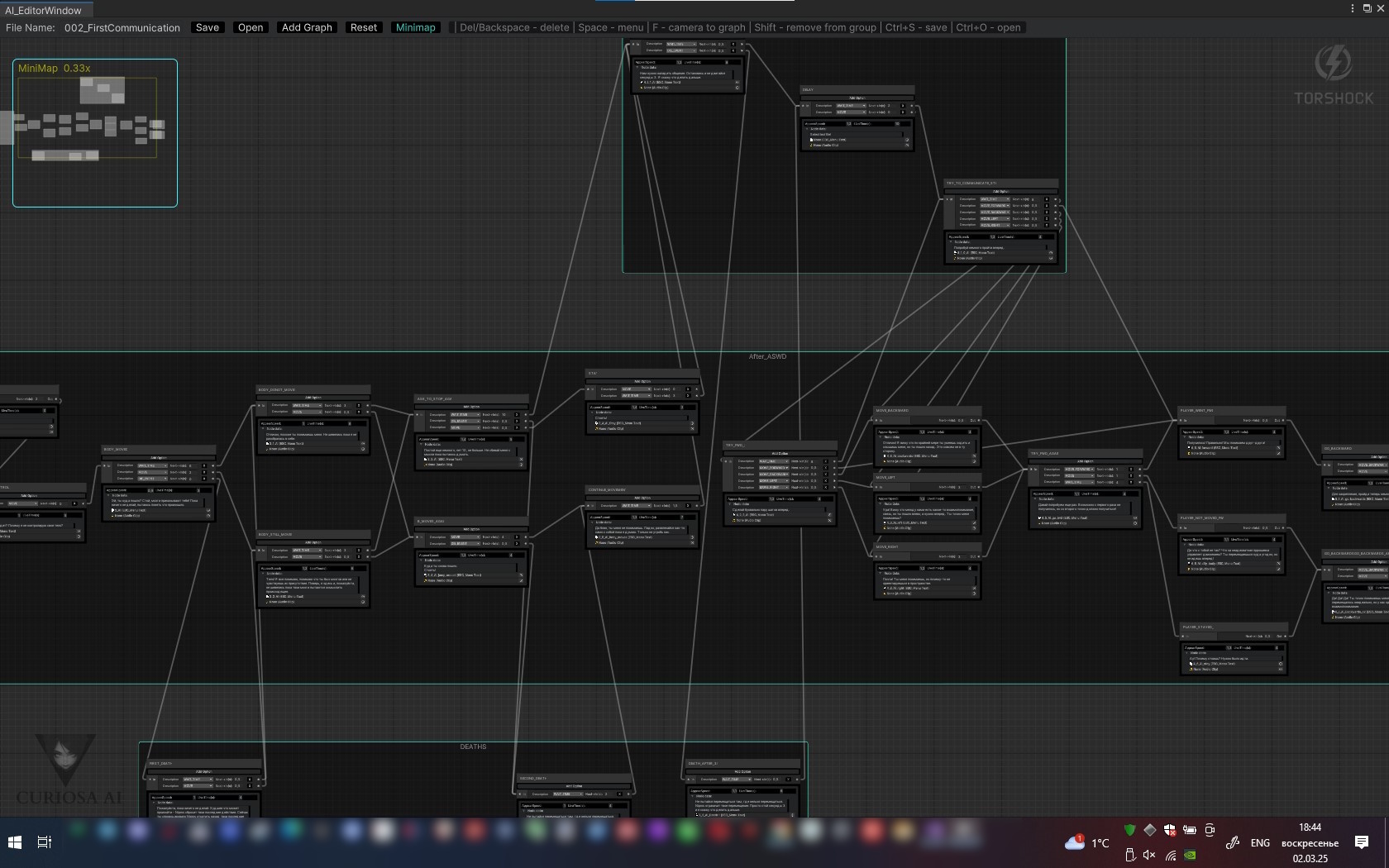This screenshot has width=1389, height=868.
Task: Toggle the Minimap button
Action: click(x=415, y=27)
